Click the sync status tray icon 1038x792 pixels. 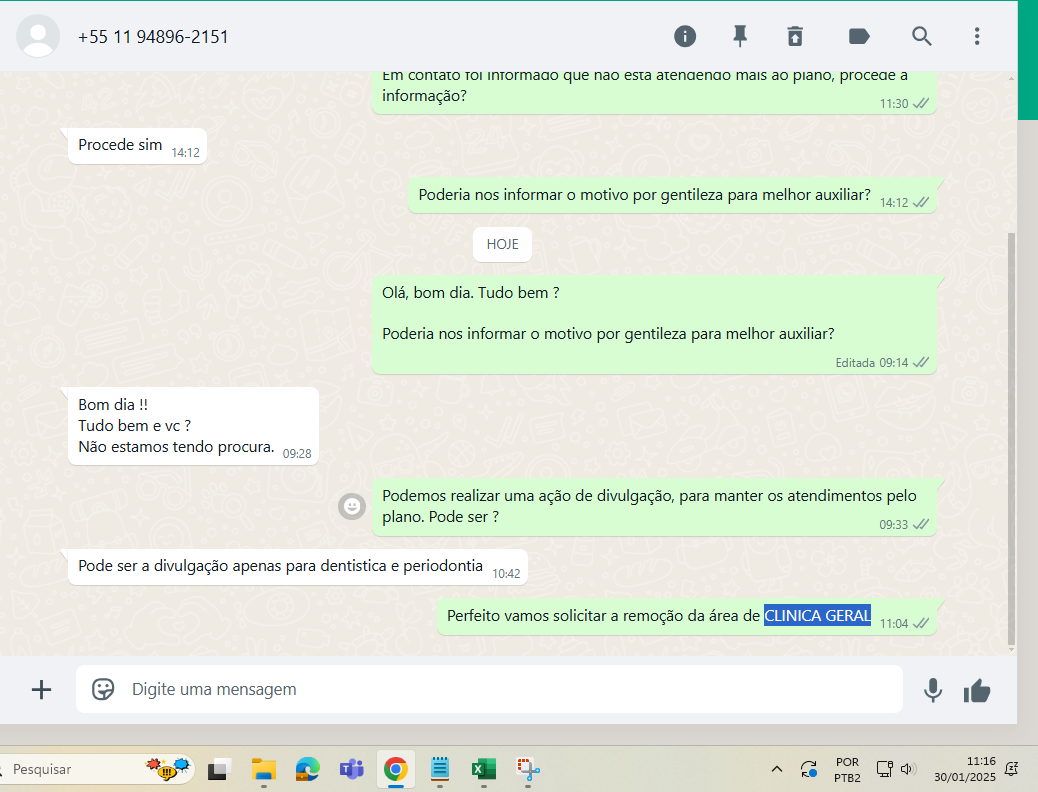(808, 769)
